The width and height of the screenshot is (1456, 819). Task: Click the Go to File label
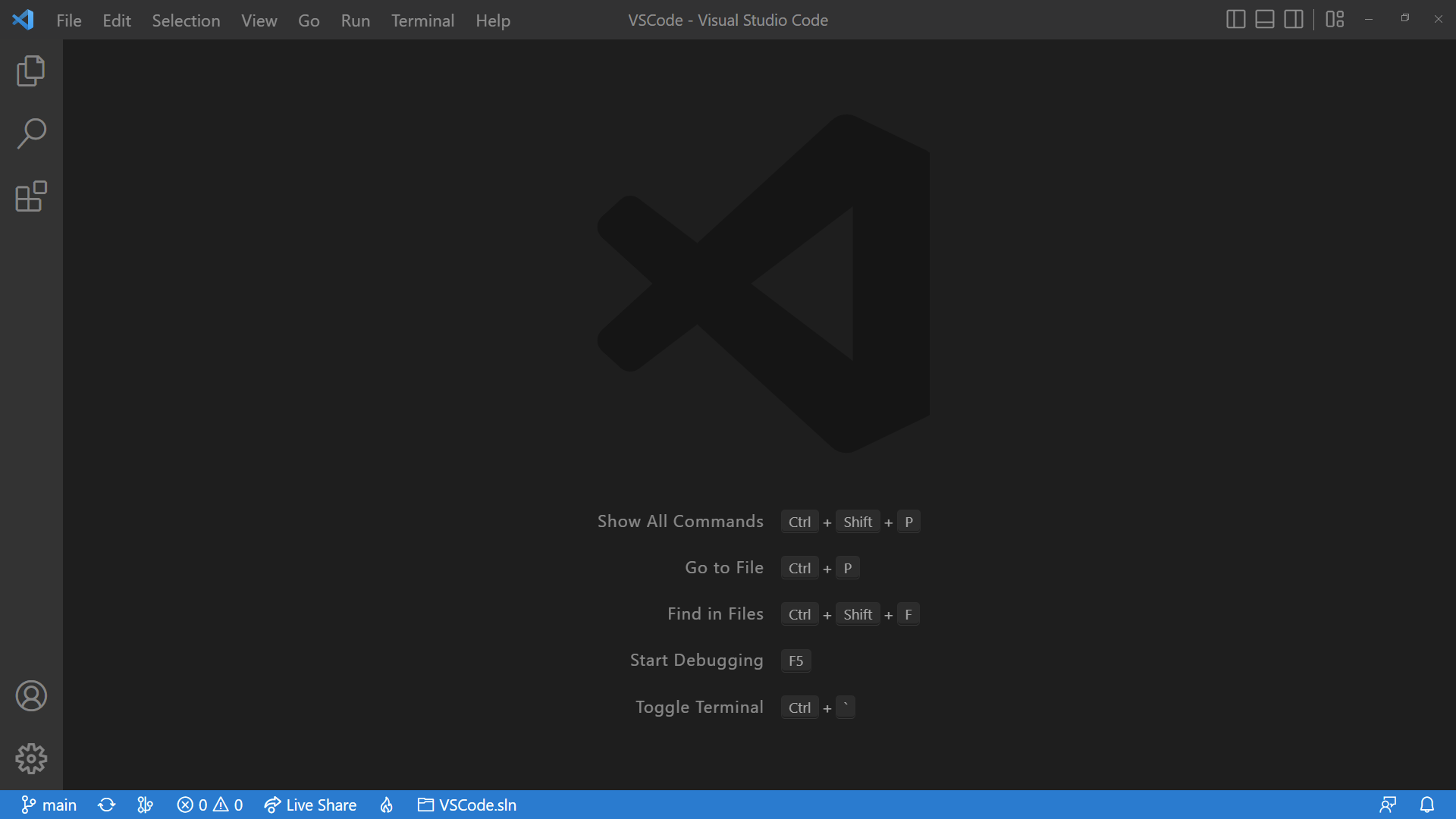point(724,567)
